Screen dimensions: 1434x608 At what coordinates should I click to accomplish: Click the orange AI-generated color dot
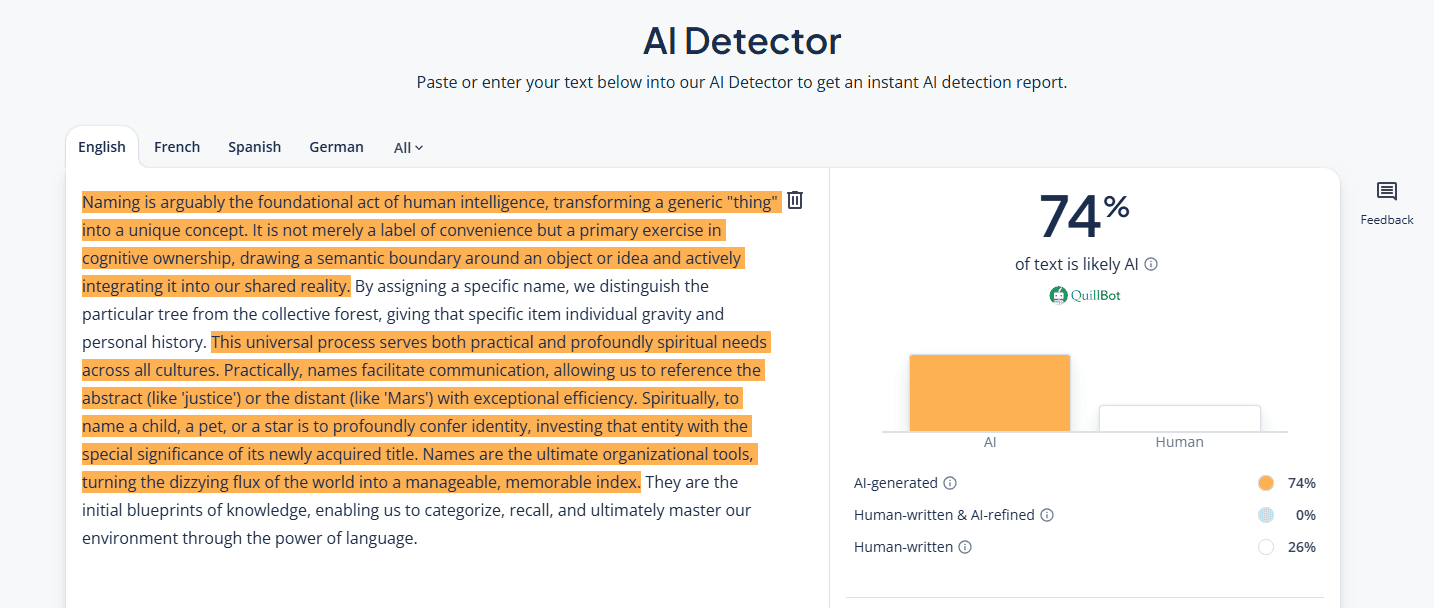[1266, 483]
